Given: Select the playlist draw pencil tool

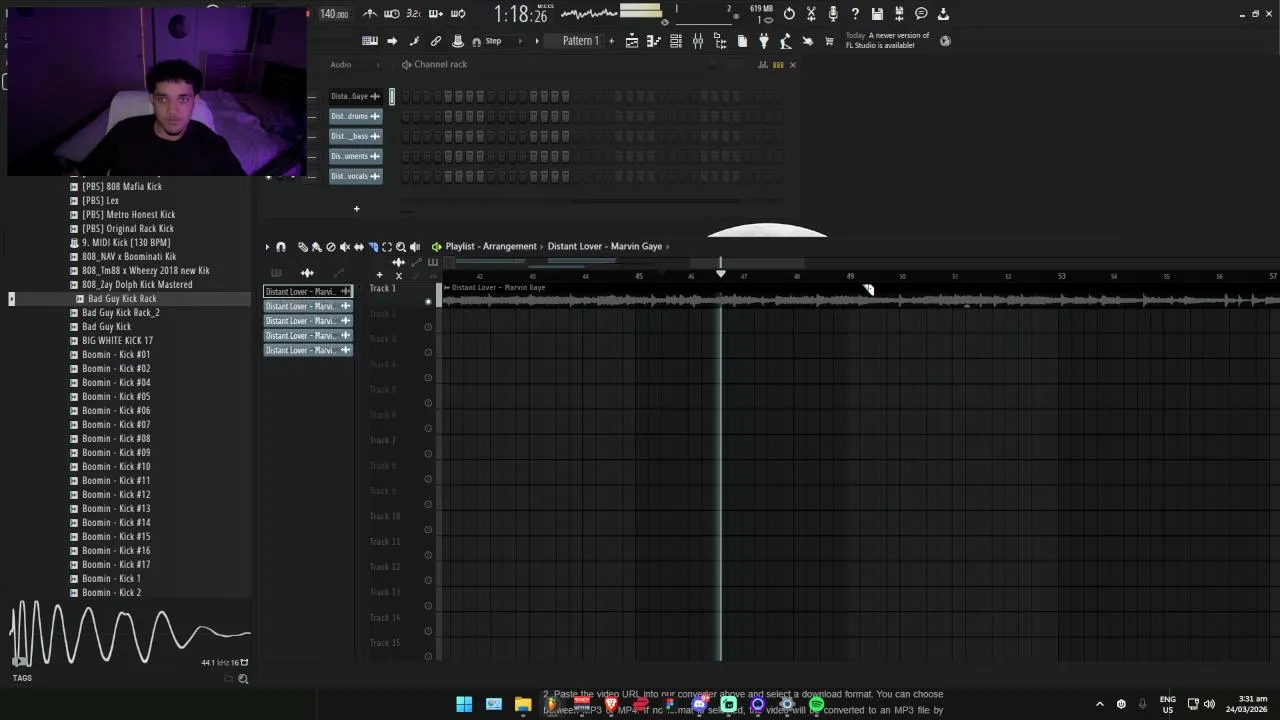Looking at the screenshot, I should (x=303, y=247).
